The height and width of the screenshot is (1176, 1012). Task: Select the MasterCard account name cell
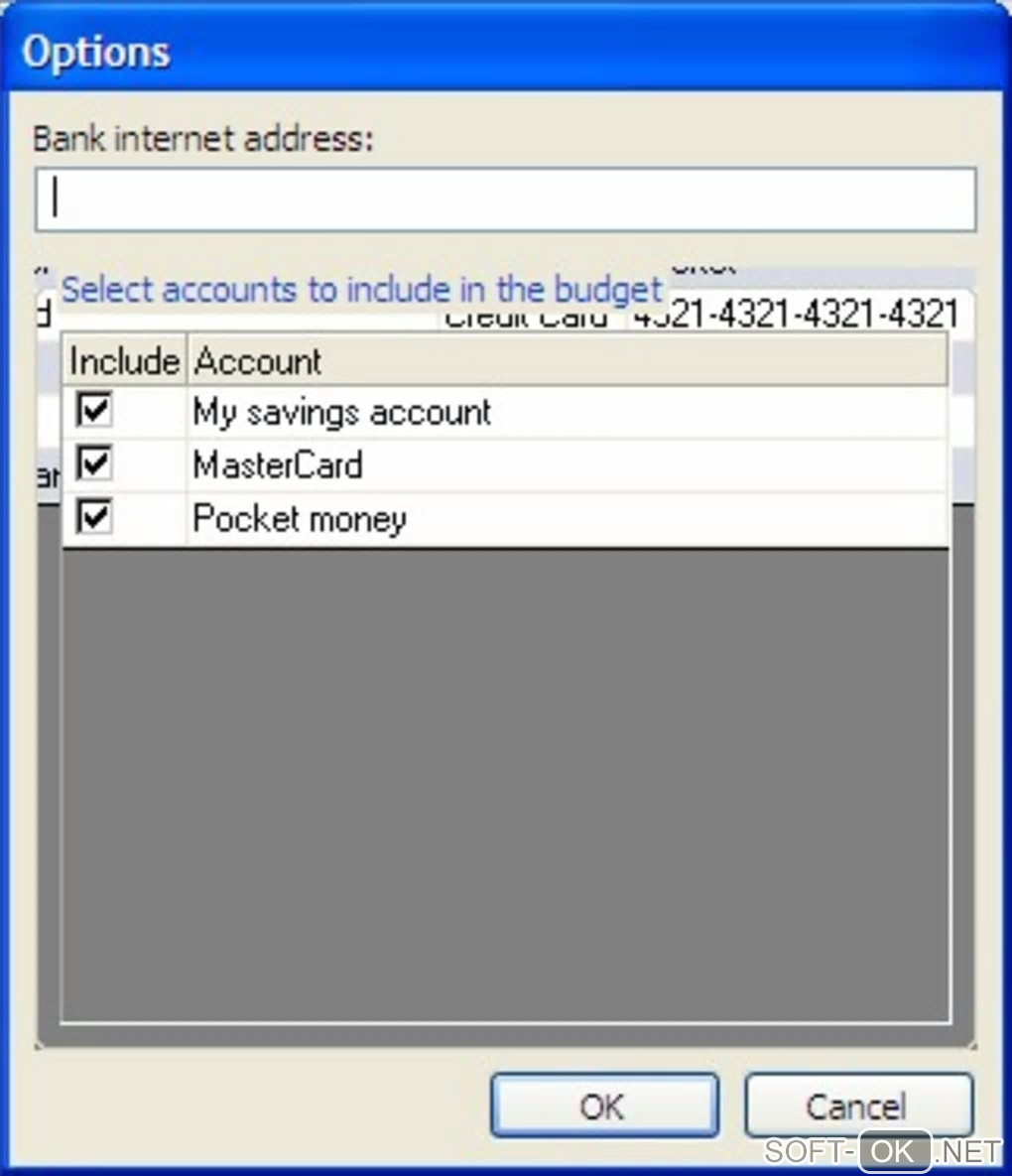click(x=567, y=465)
